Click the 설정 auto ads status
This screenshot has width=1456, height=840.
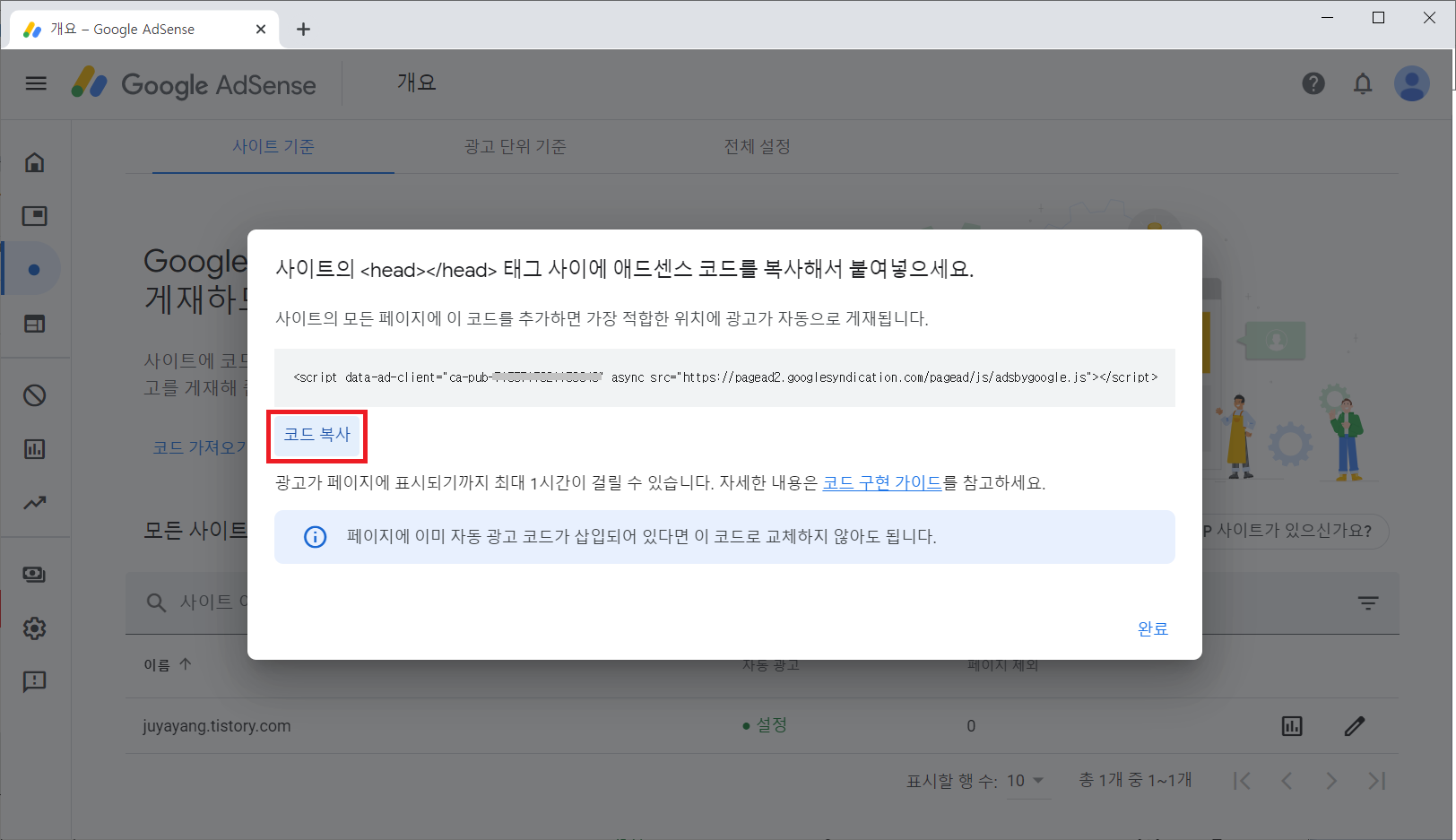coord(765,724)
